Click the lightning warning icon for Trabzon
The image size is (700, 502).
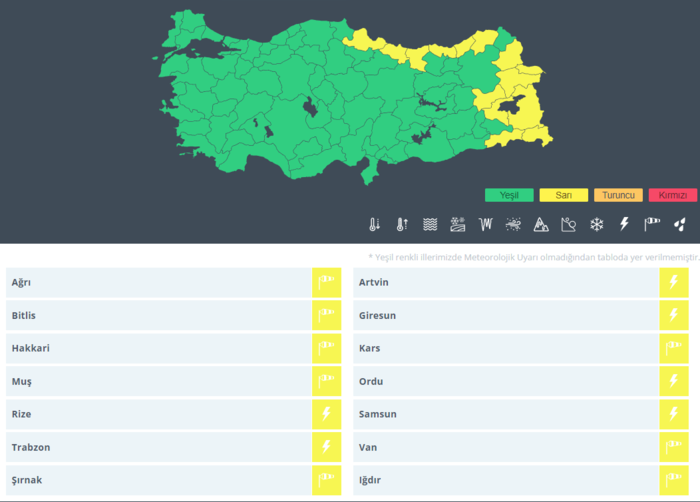[326, 447]
